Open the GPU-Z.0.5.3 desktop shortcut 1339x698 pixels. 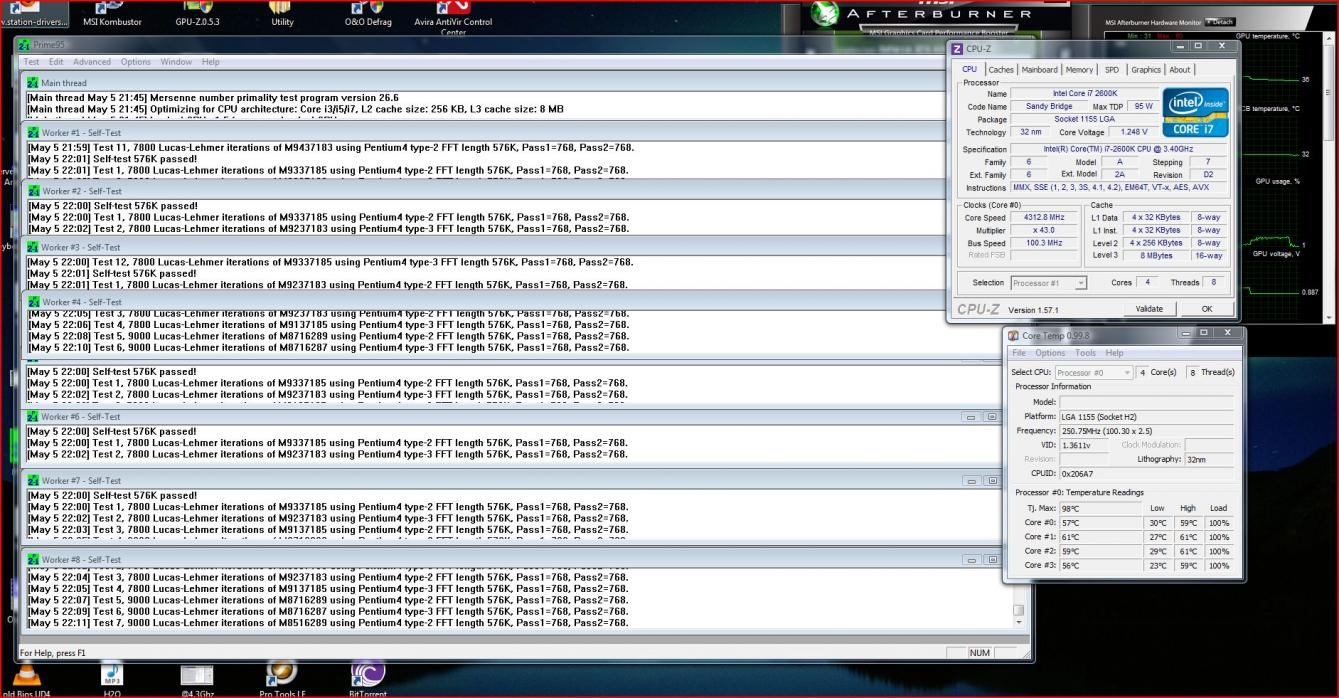pyautogui.click(x=197, y=13)
